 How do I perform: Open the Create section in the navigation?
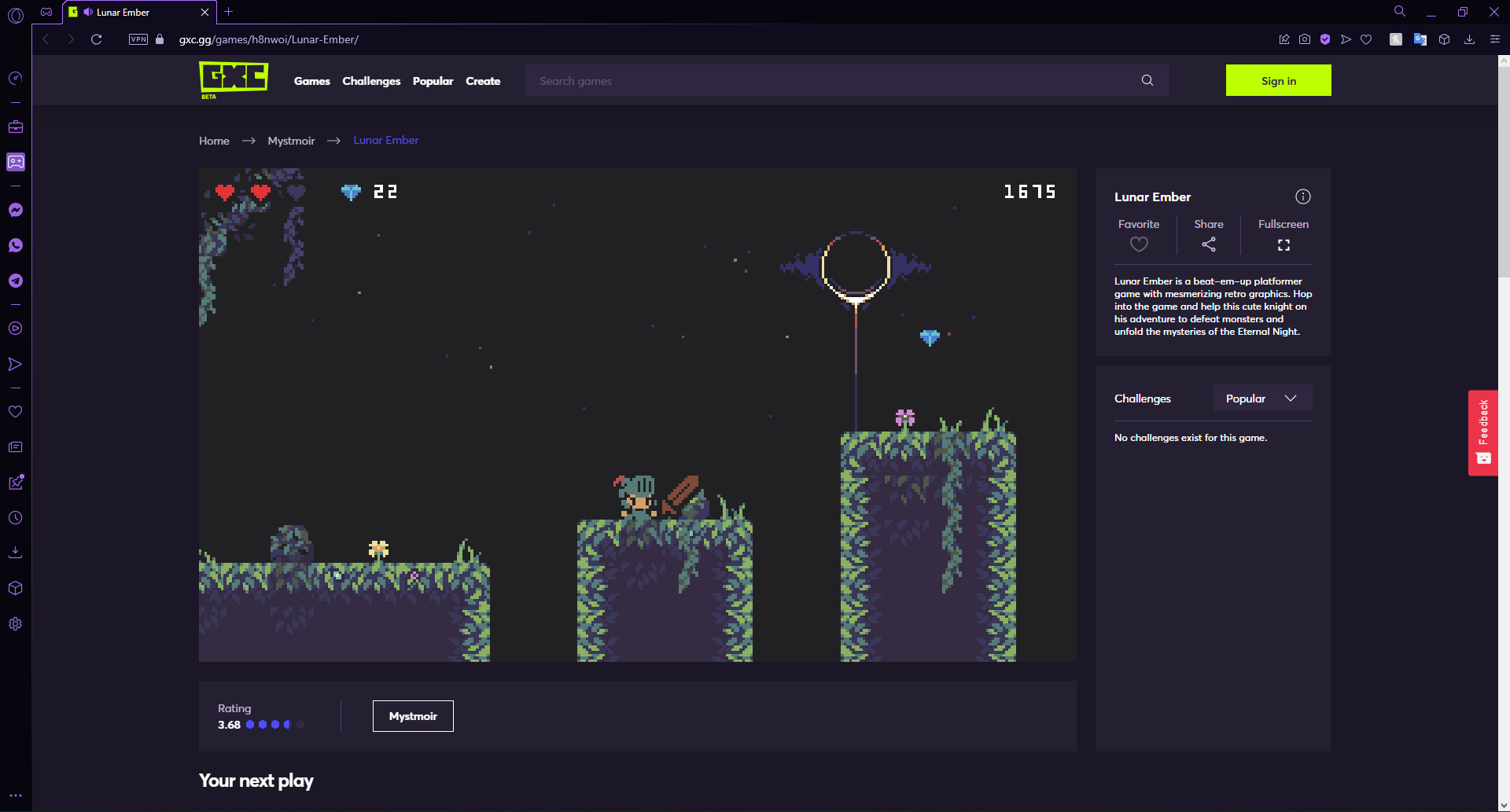(x=483, y=80)
